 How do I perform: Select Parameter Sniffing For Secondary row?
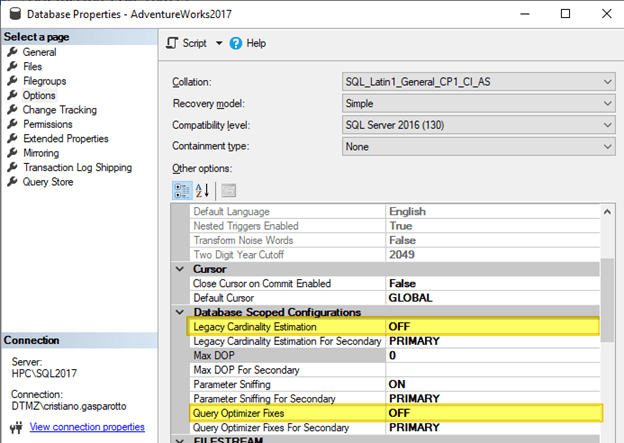point(395,399)
